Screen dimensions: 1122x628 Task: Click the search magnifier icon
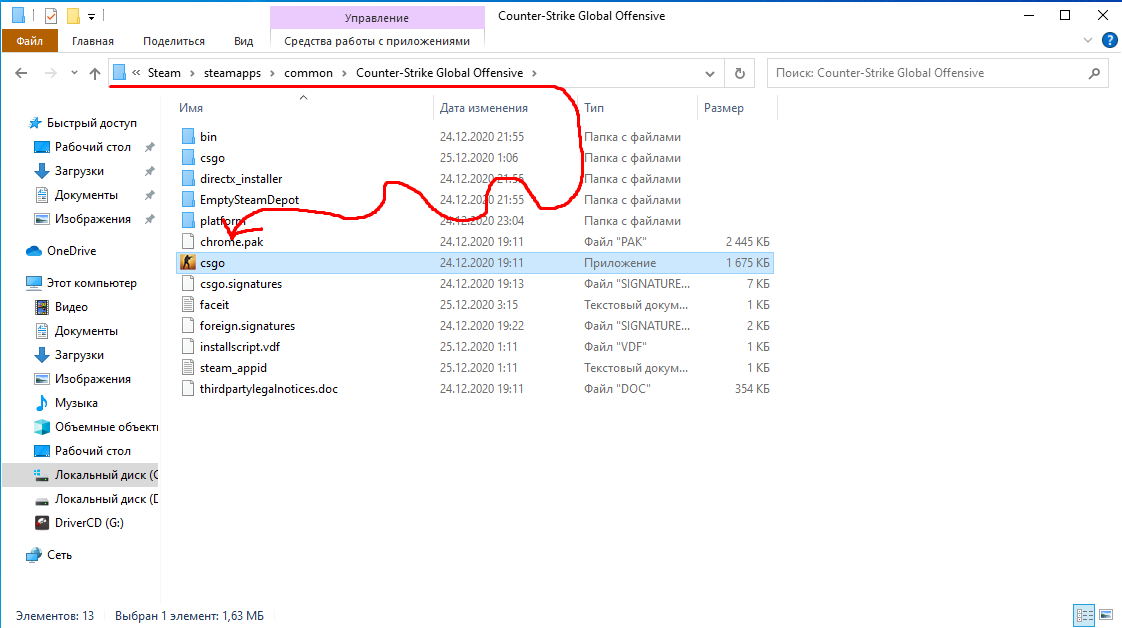pos(1094,73)
